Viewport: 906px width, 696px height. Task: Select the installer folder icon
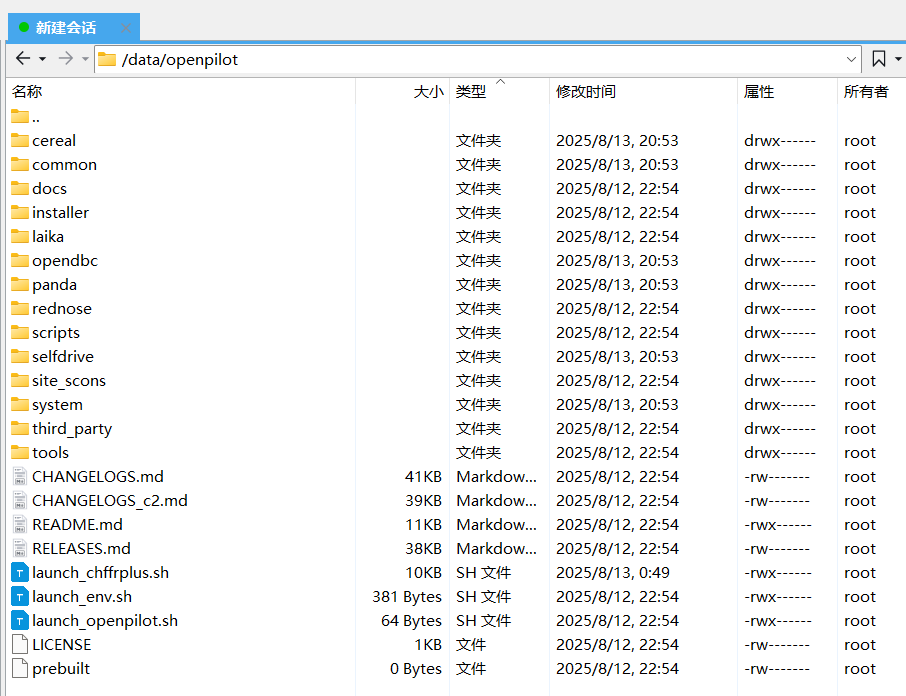20,213
